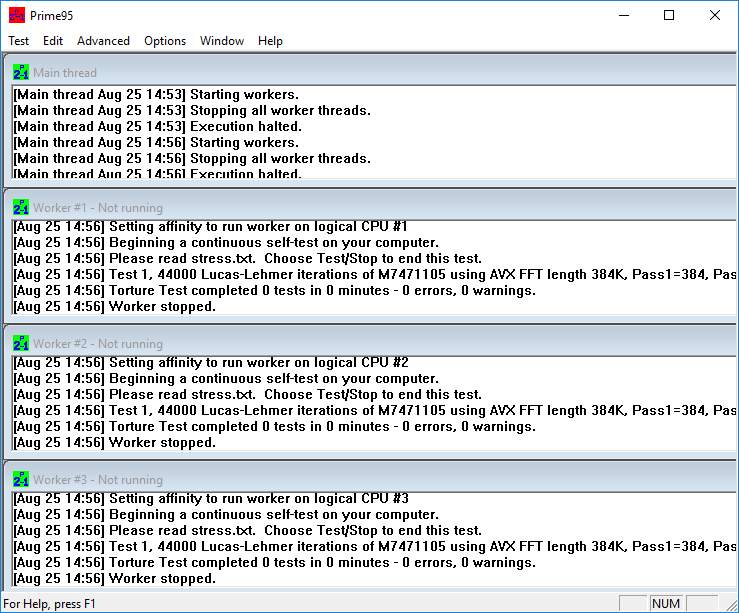Click Worker #1 'Torture Test completed' line
739x613 pixels.
point(274,291)
